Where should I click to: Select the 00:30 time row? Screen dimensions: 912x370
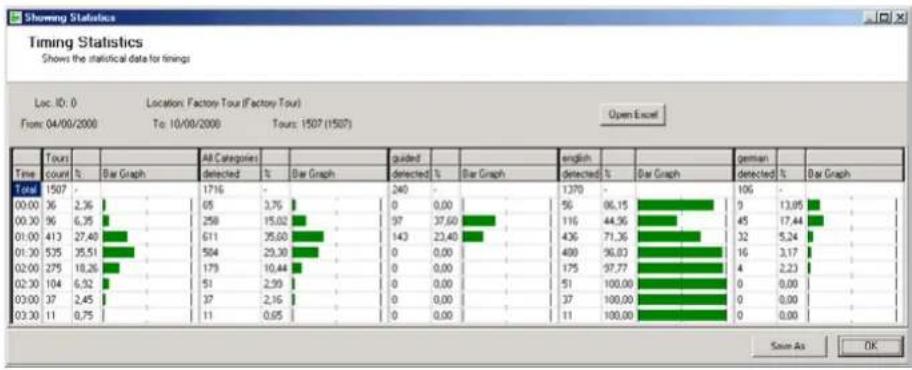[27, 220]
